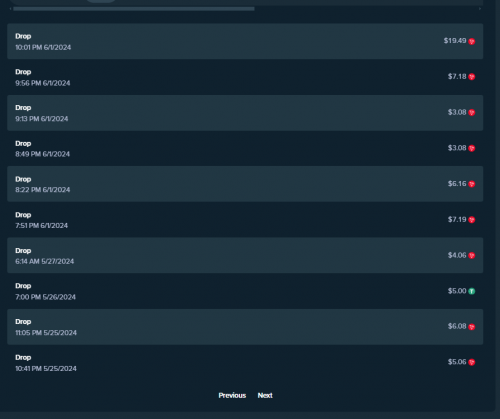
Task: Click the green Tether icon beside $5.00
Action: click(x=472, y=291)
